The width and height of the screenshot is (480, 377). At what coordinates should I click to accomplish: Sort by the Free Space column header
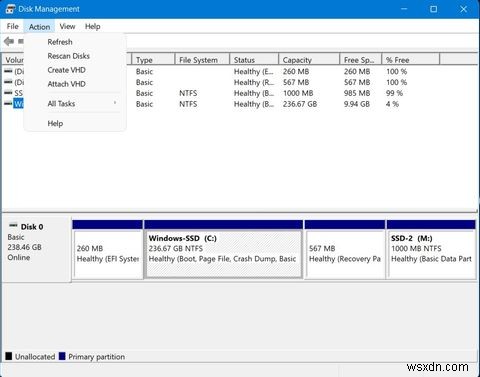pos(361,60)
